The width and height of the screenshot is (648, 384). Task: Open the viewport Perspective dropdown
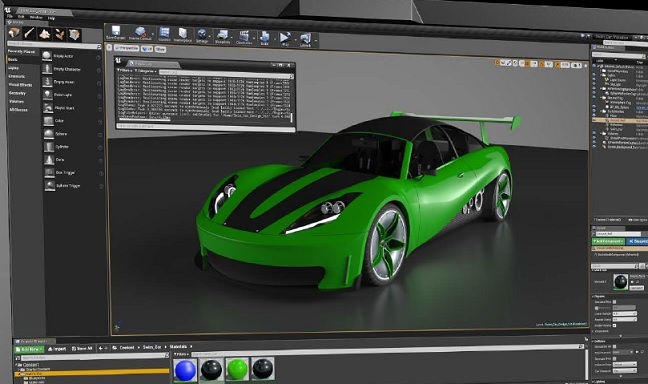tap(127, 48)
